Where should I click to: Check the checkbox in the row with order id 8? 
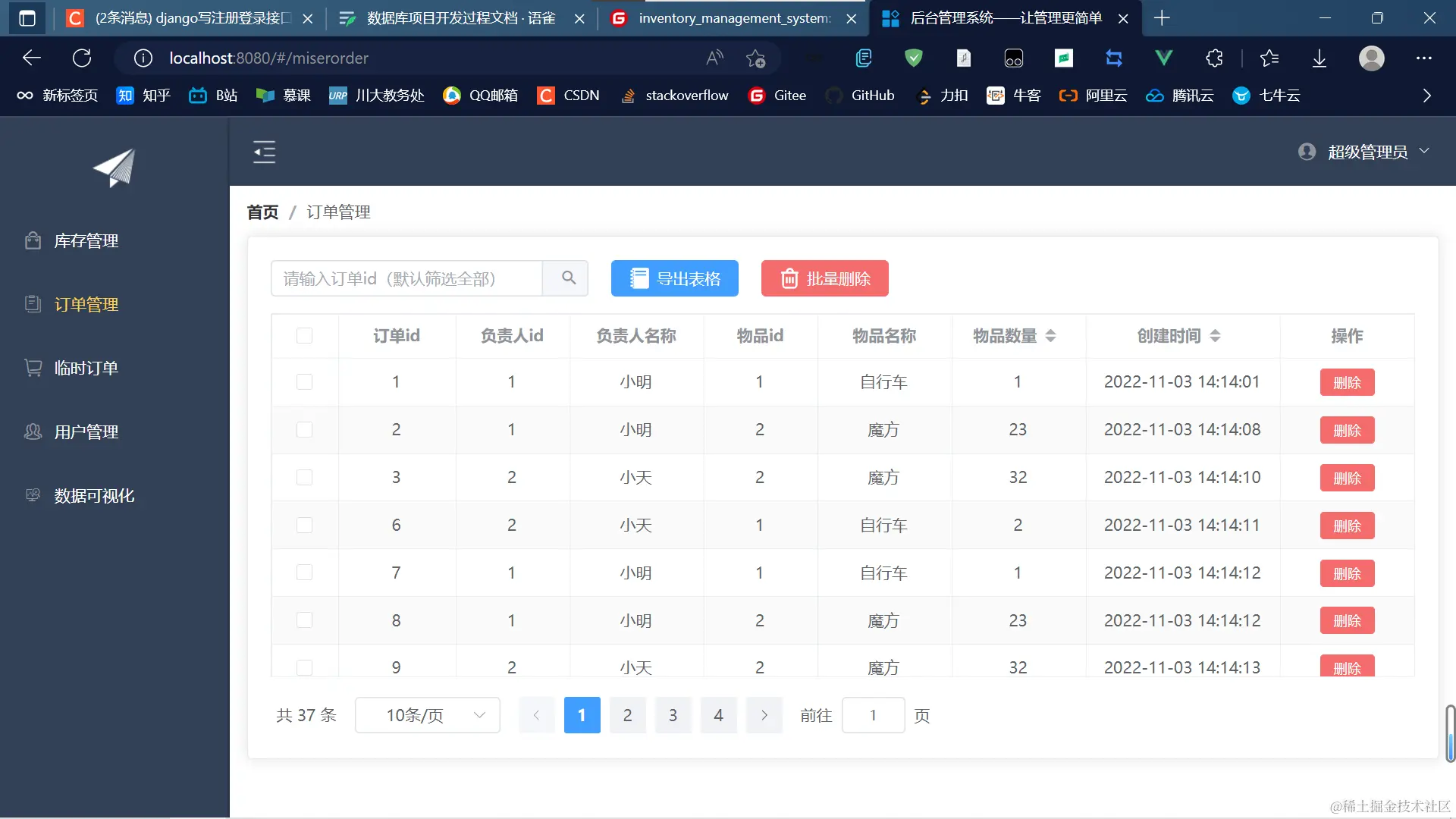click(x=304, y=620)
